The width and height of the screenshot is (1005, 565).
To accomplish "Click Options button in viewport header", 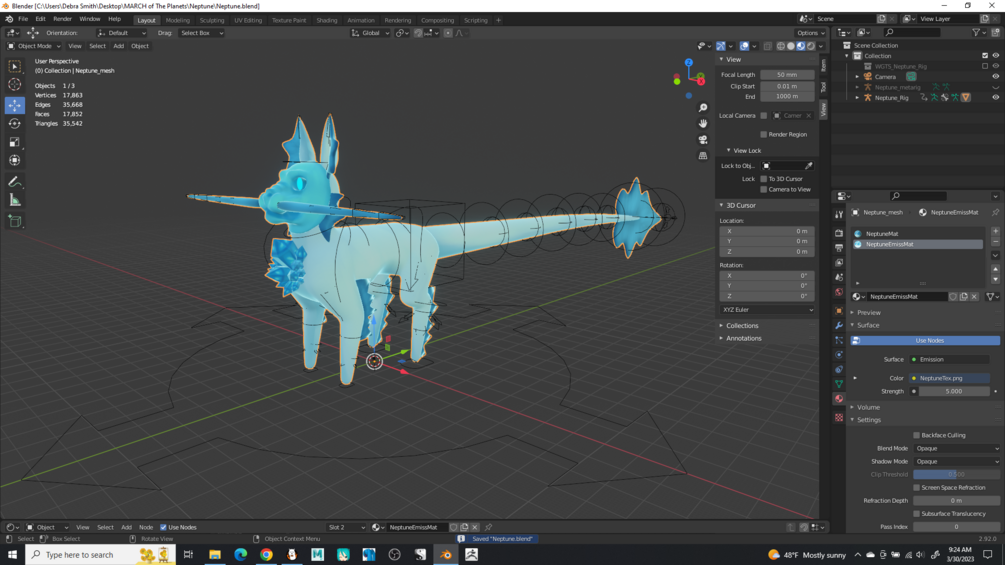I will [810, 33].
